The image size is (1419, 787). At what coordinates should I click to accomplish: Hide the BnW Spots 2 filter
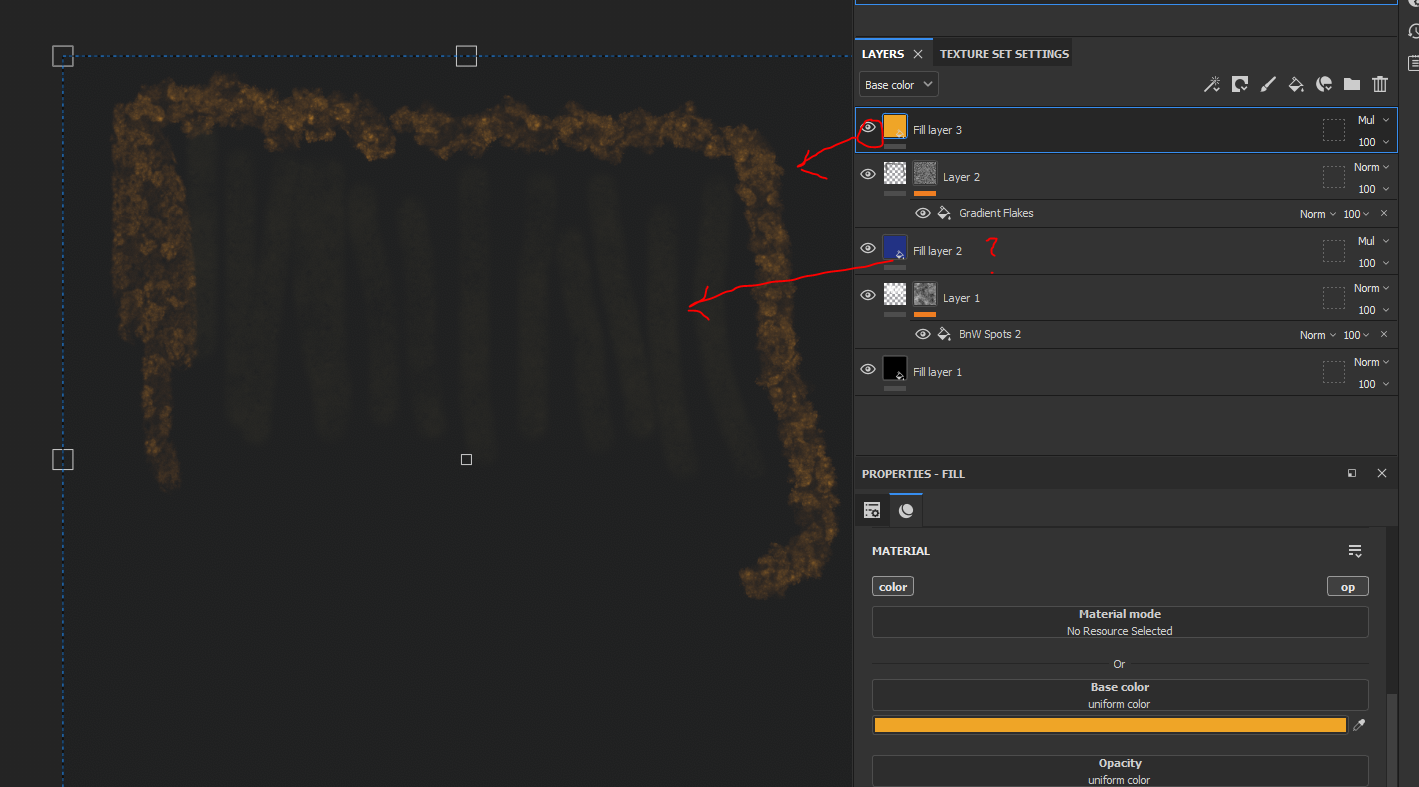point(923,334)
